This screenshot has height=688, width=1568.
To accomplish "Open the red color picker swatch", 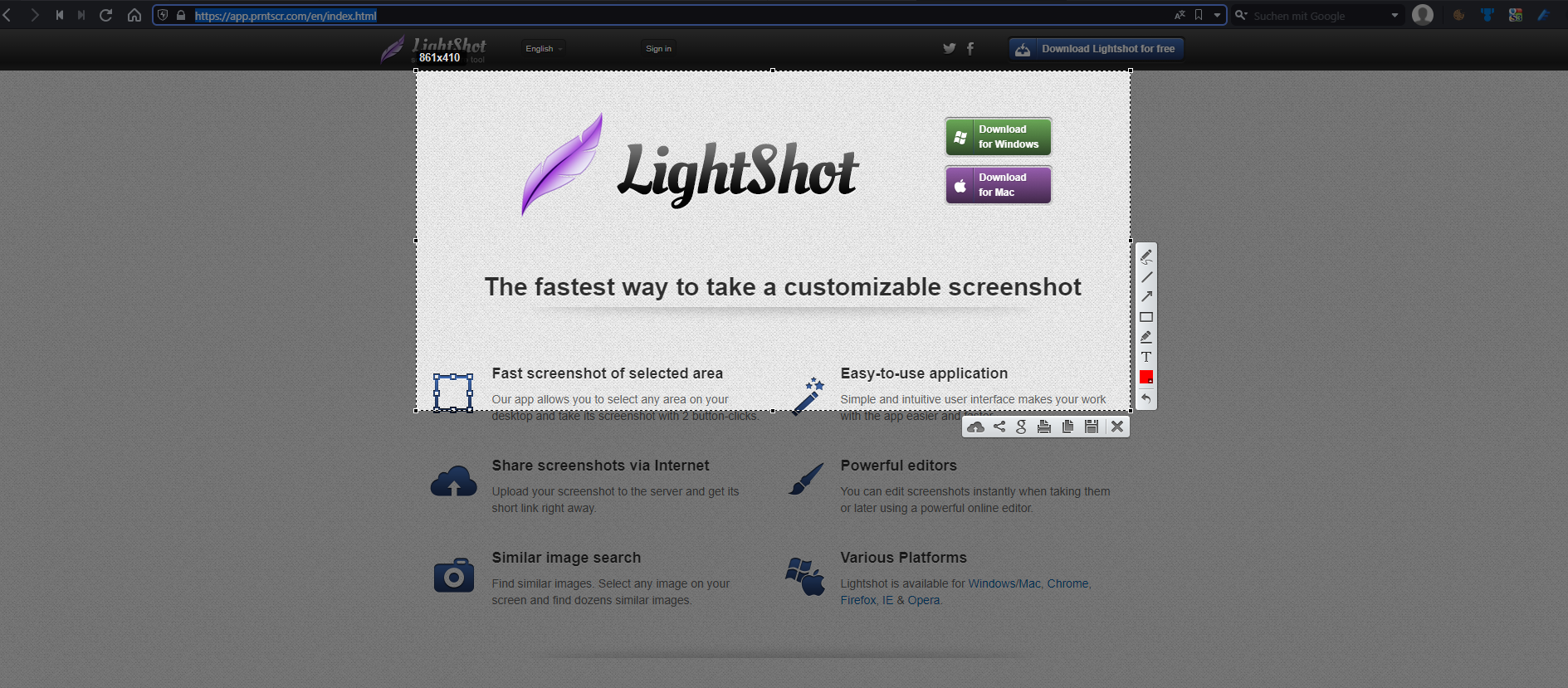I will tap(1146, 377).
